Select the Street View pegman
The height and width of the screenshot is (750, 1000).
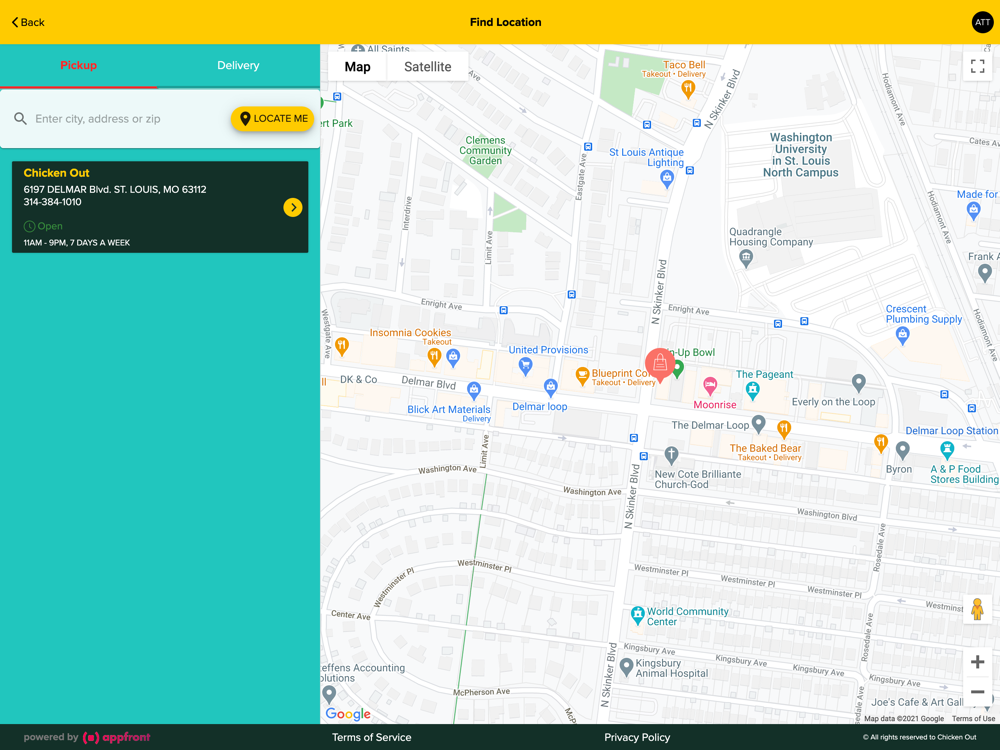point(977,610)
